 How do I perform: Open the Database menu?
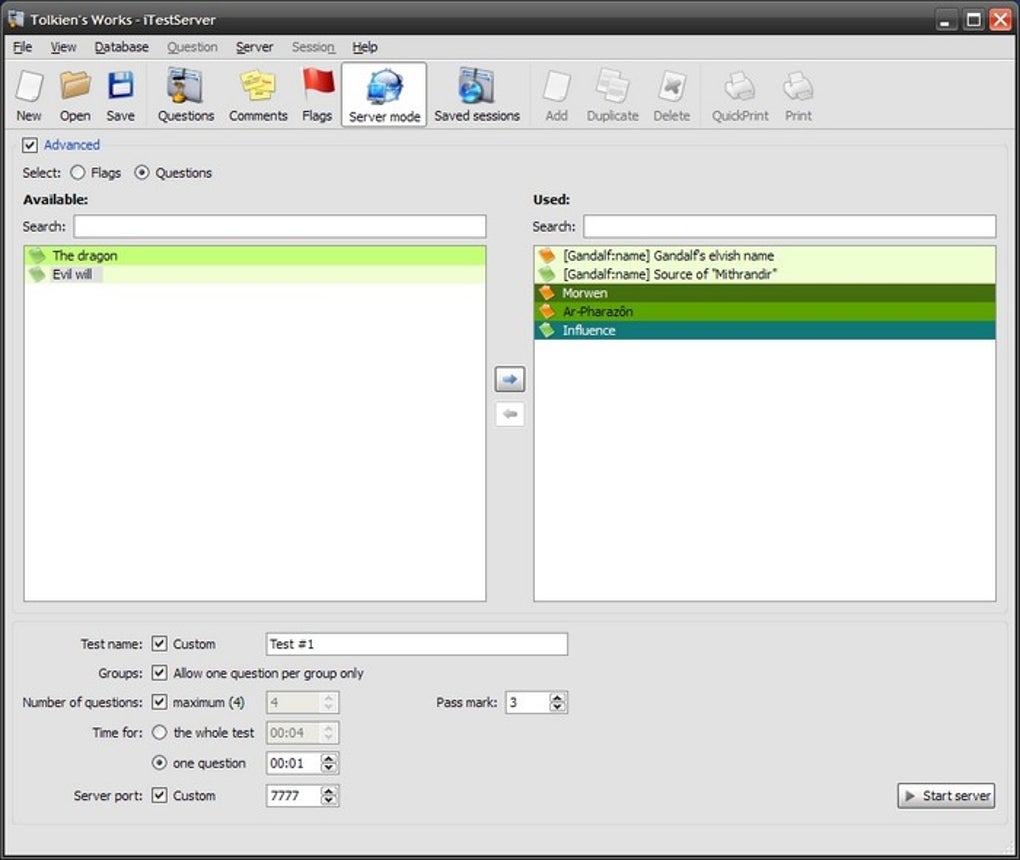[122, 47]
